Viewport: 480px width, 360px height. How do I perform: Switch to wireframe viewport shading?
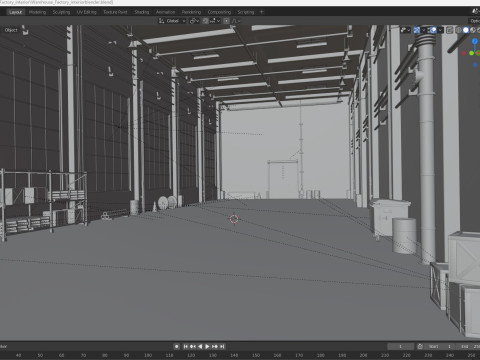(459, 30)
